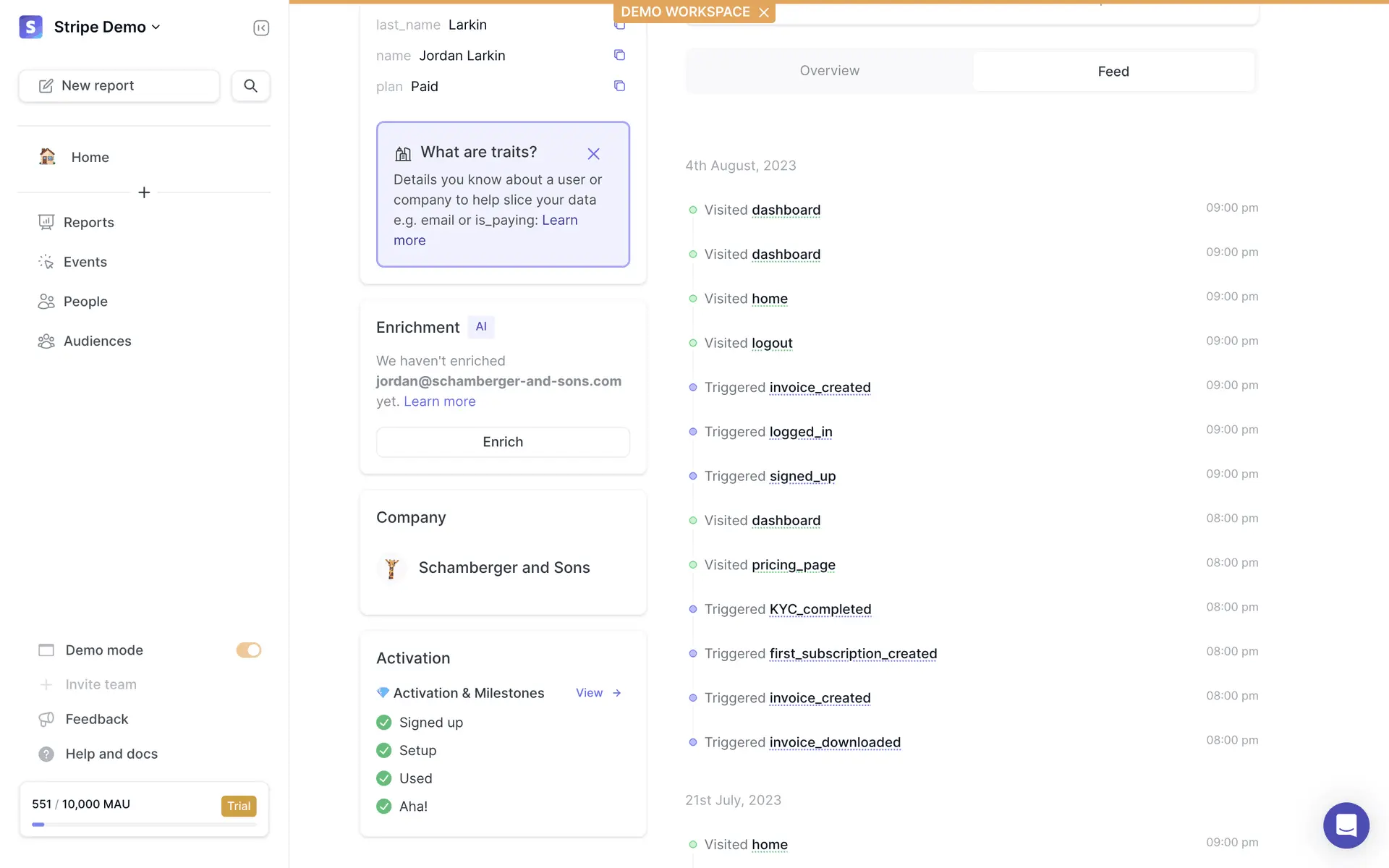Open the Audiences sidebar item
The width and height of the screenshot is (1389, 868).
[x=97, y=341]
